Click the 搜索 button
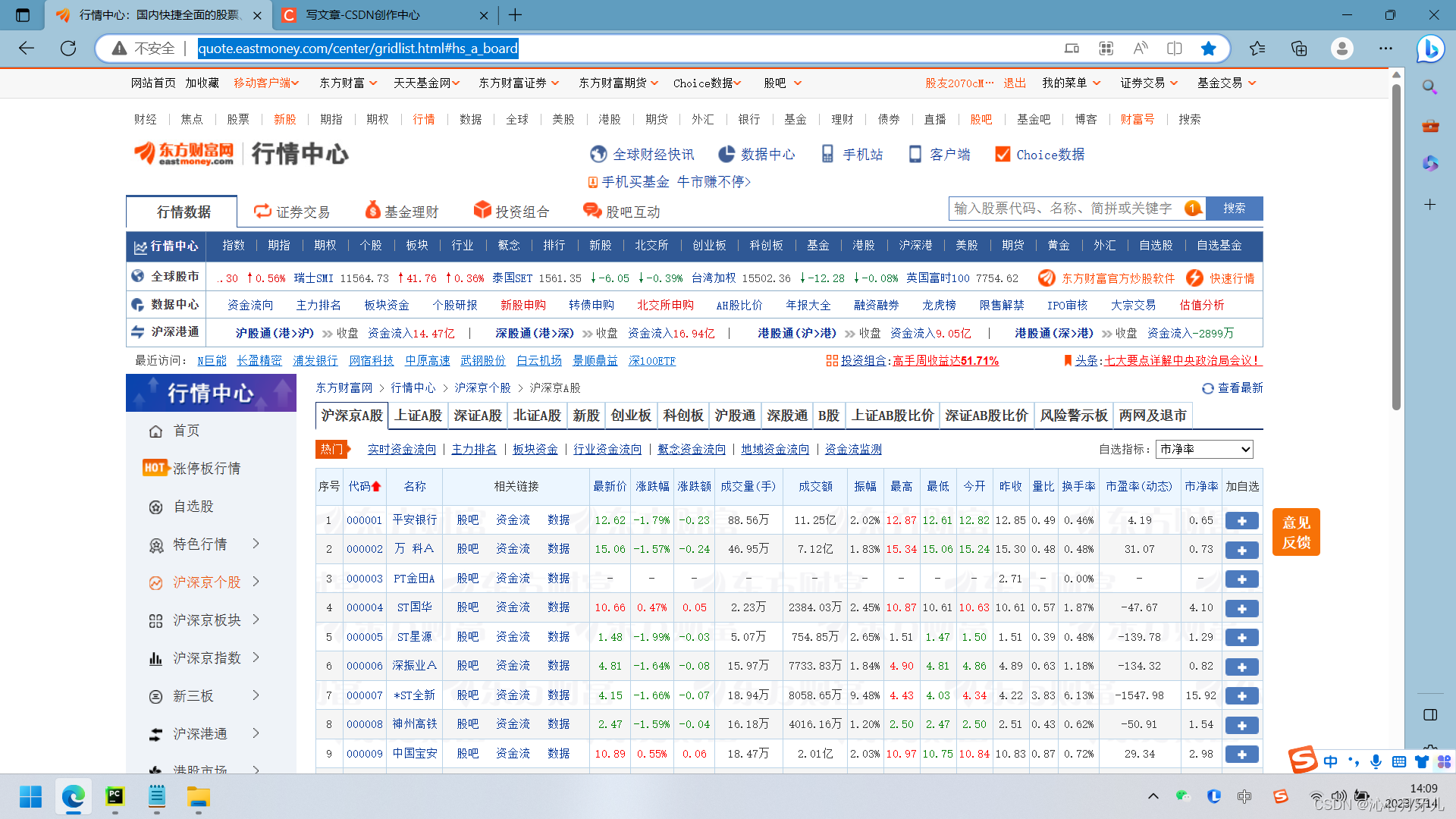The image size is (1456, 819). 1234,209
